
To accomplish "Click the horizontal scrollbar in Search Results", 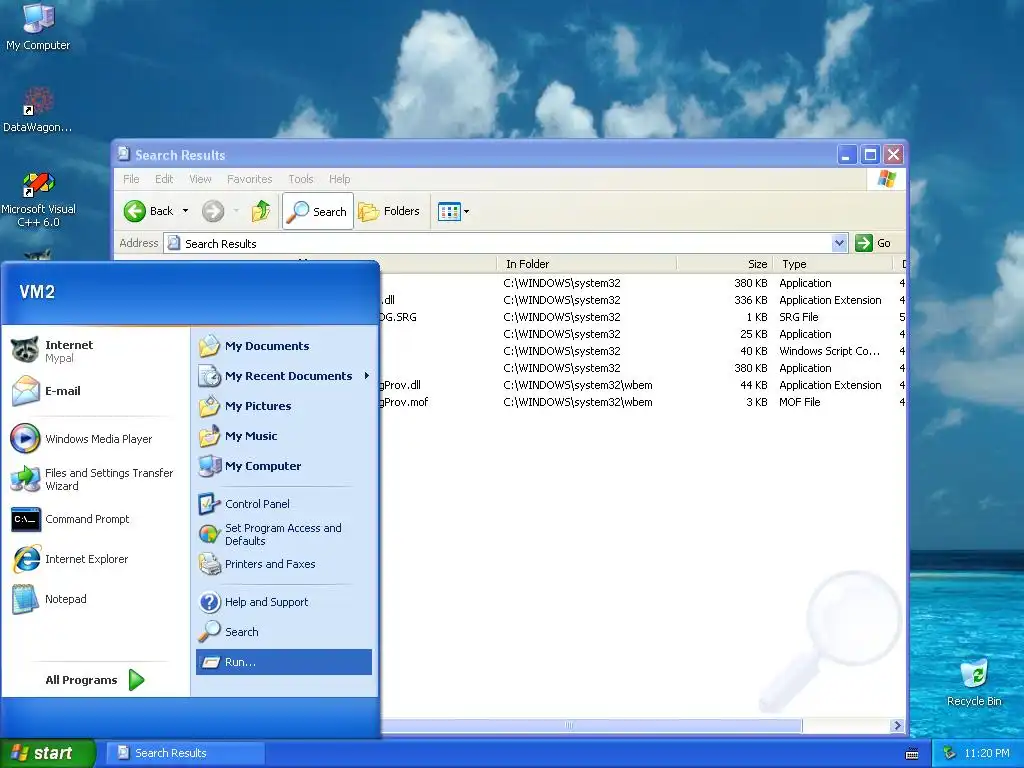I will 591,726.
